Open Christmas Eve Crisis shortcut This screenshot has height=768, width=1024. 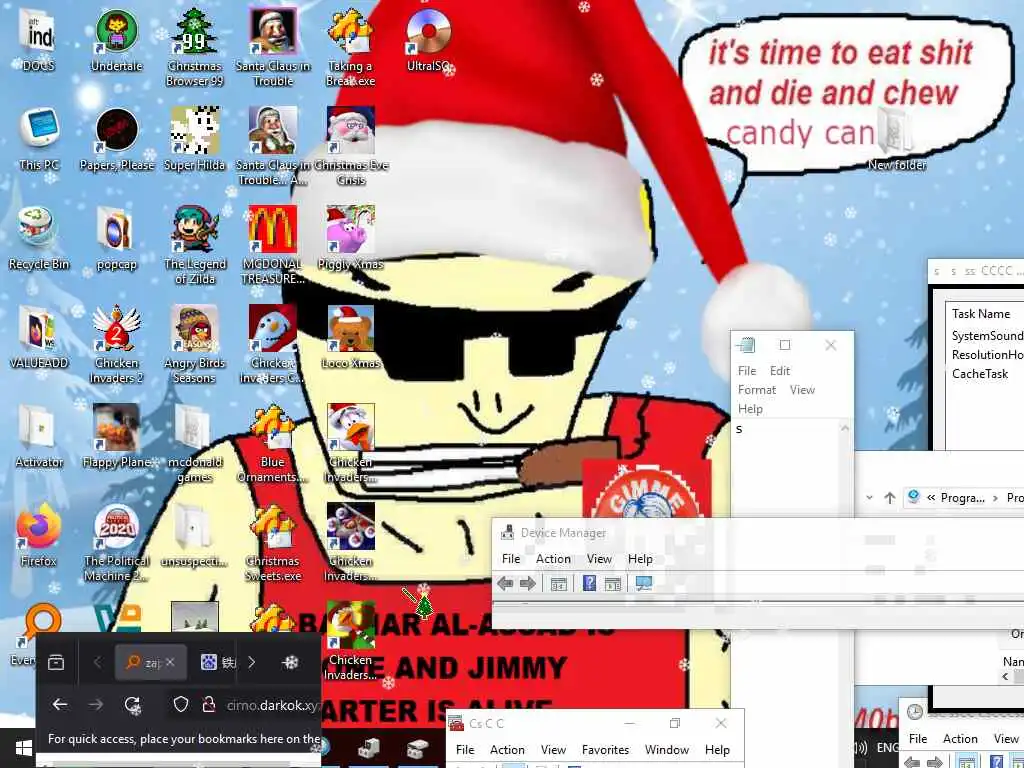[x=351, y=146]
